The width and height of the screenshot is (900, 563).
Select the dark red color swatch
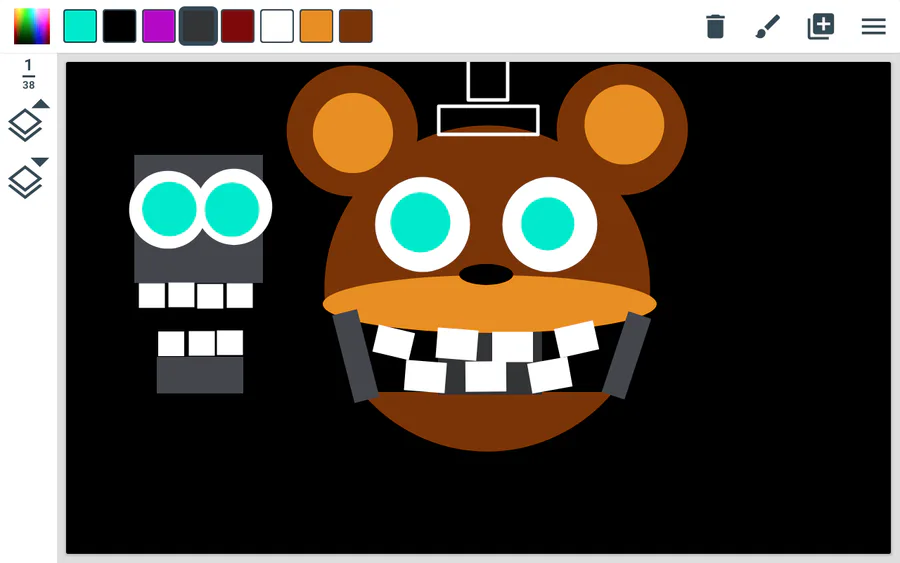[x=238, y=26]
